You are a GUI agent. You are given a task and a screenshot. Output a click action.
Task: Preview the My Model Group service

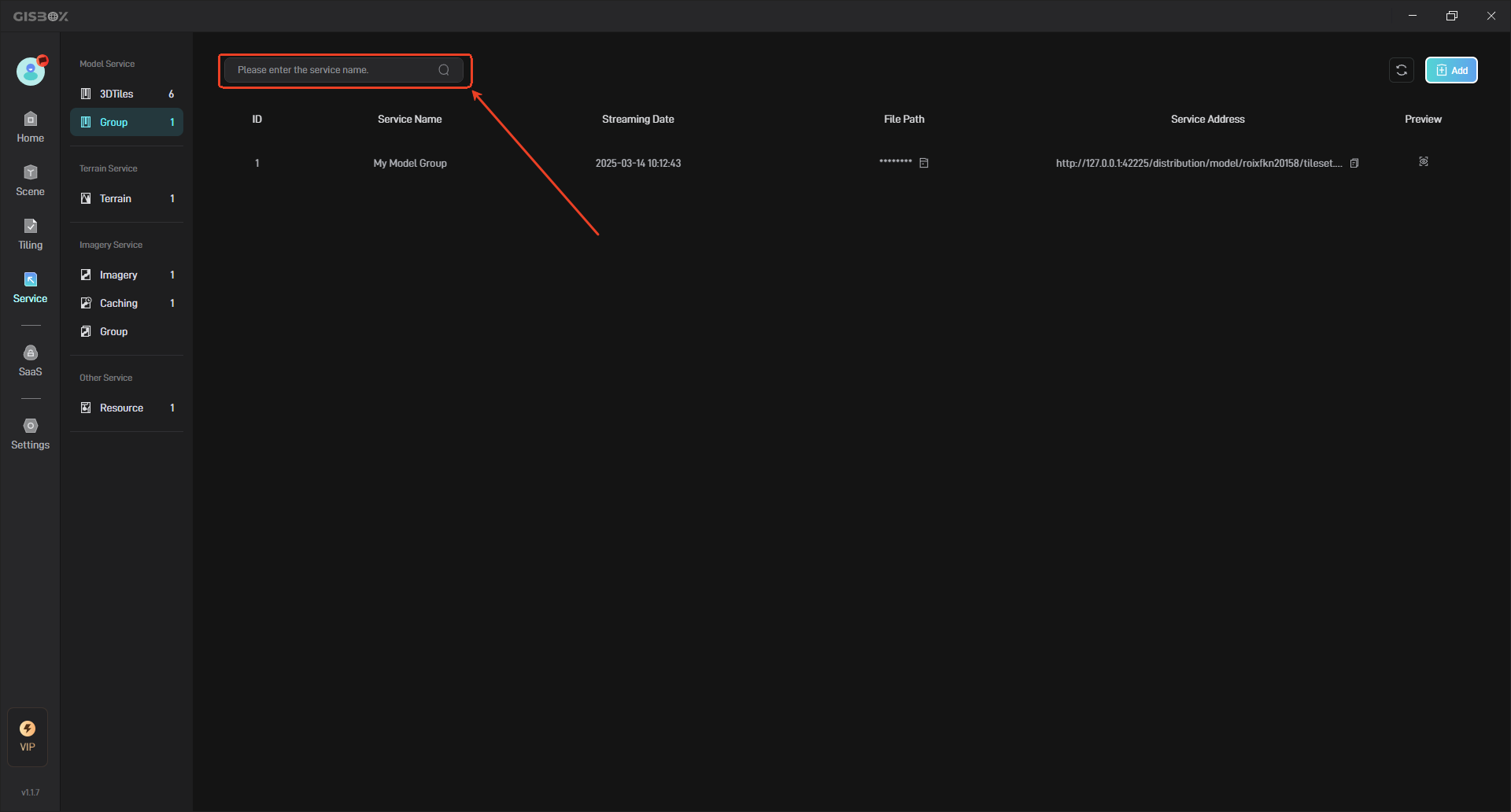[x=1424, y=161]
